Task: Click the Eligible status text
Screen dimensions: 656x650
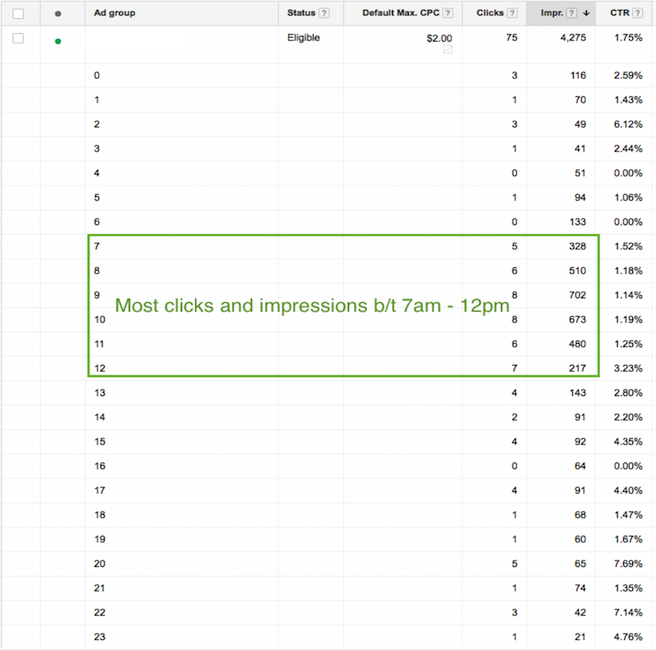Action: 303,38
